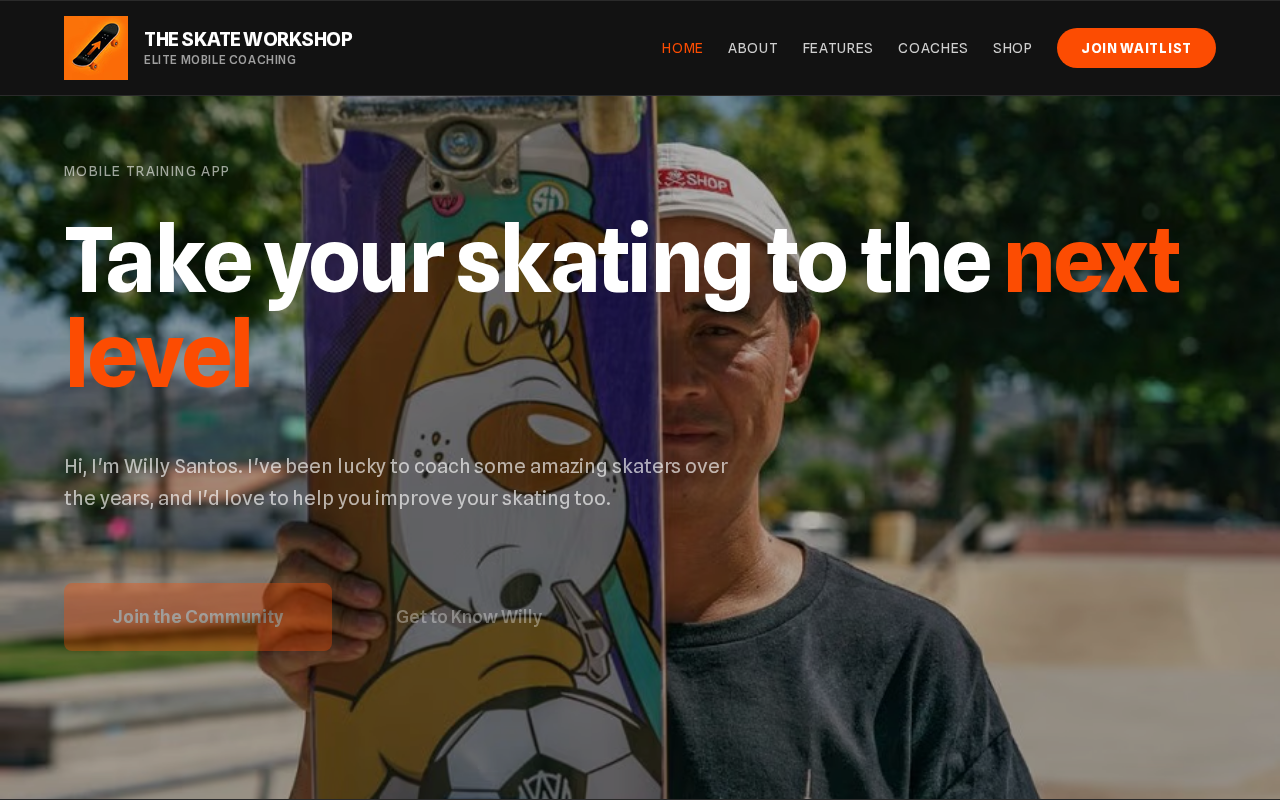
Task: Visit the Shop nav link
Action: click(x=1012, y=48)
